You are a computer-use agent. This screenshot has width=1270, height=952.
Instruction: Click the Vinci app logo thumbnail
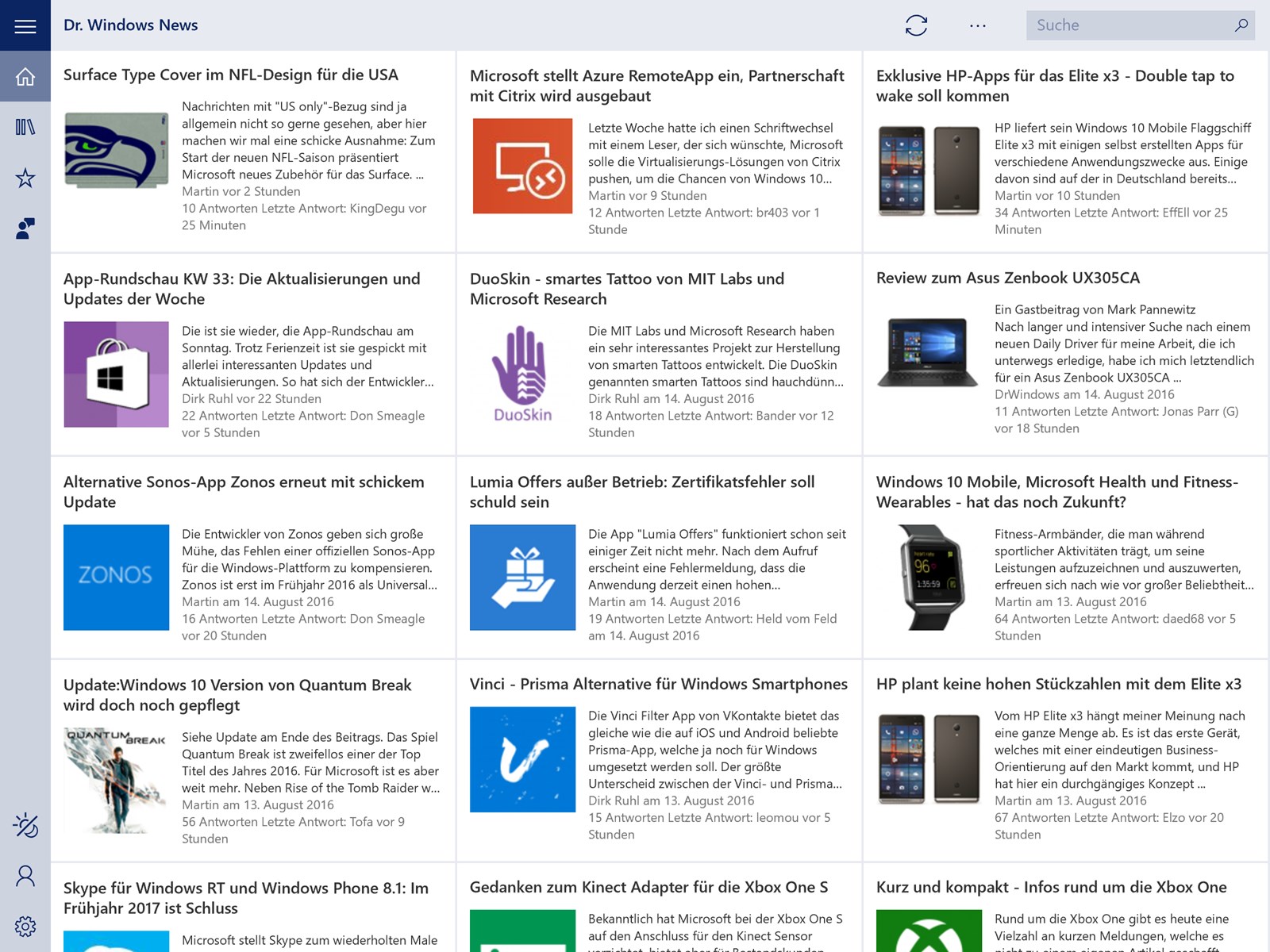pyautogui.click(x=522, y=759)
